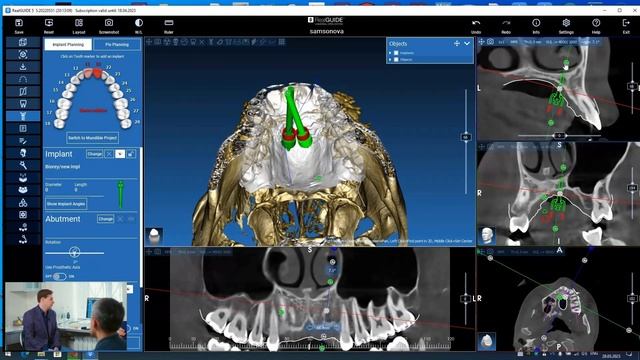Click the move icon in Objects panel header
This screenshot has width=640, height=360.
(457, 43)
